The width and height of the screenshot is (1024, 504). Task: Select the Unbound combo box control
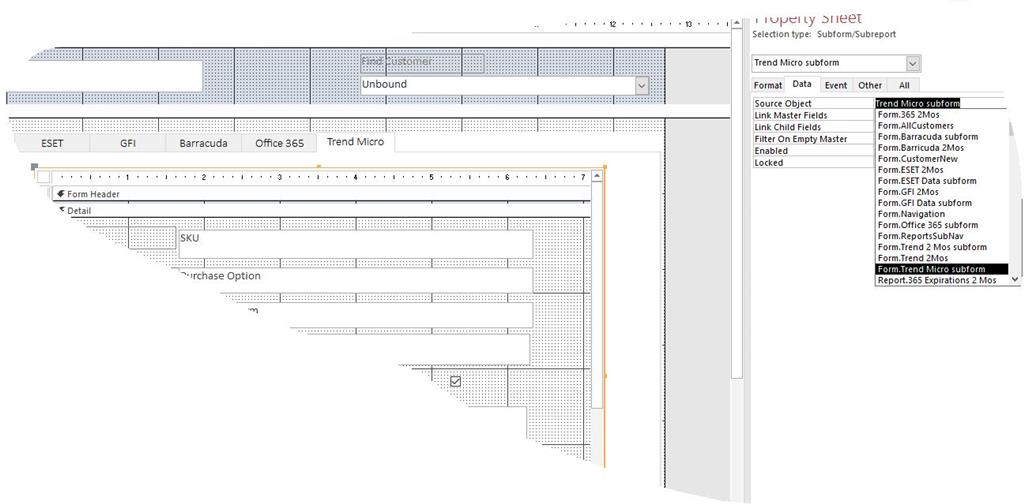coord(505,86)
